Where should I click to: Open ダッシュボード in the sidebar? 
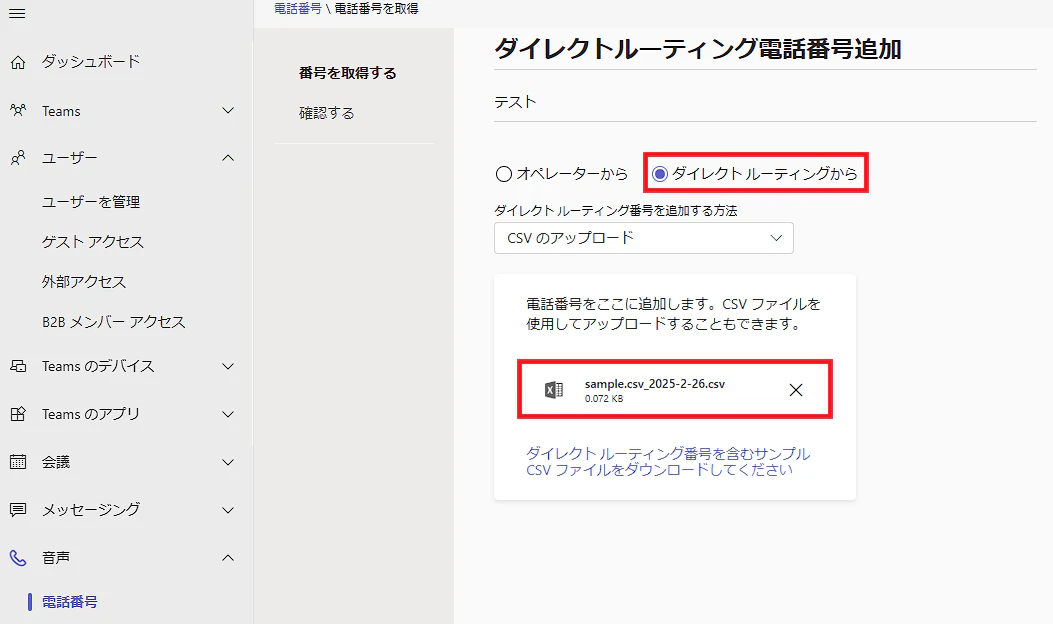pos(91,62)
